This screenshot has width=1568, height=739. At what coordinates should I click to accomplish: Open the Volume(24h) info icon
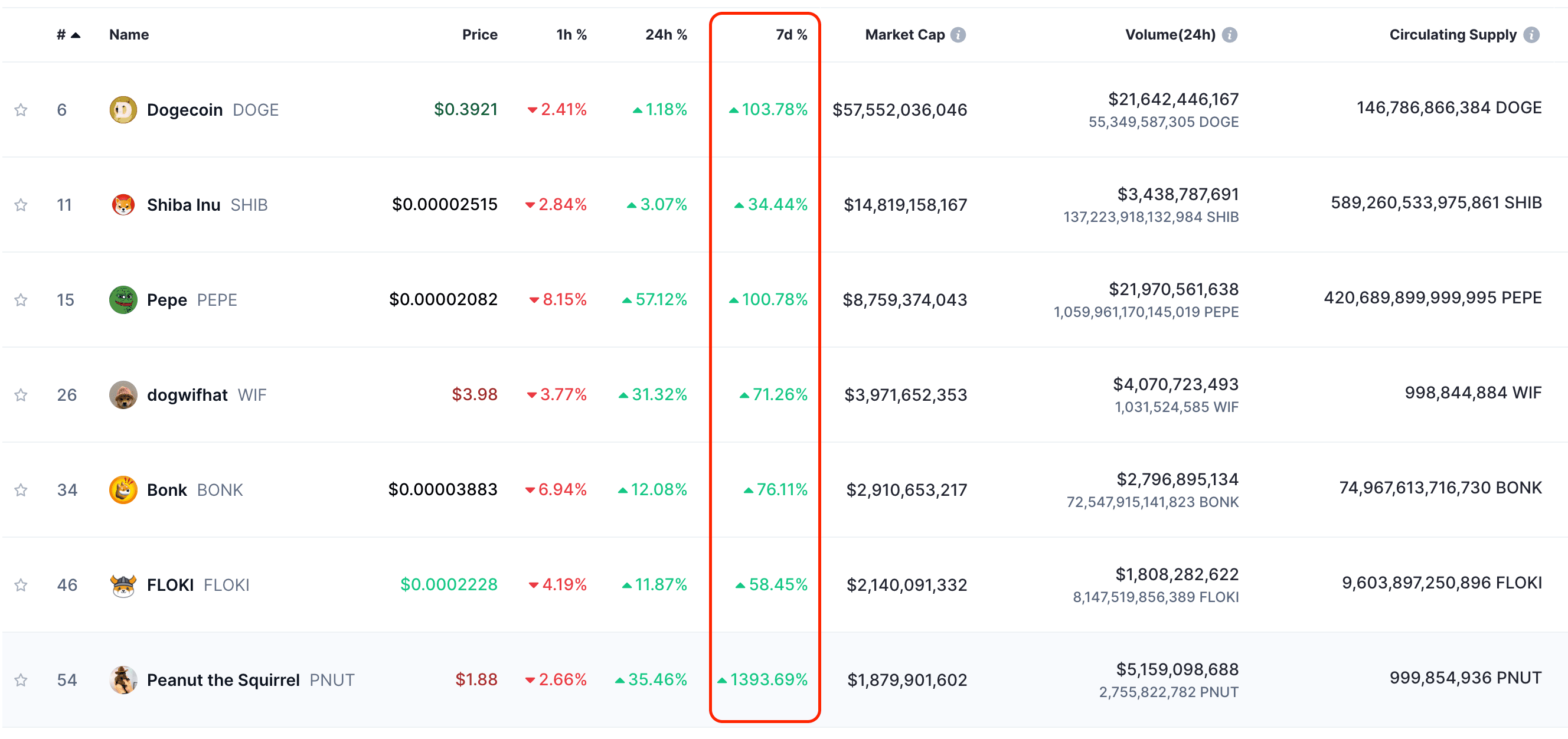point(1230,35)
